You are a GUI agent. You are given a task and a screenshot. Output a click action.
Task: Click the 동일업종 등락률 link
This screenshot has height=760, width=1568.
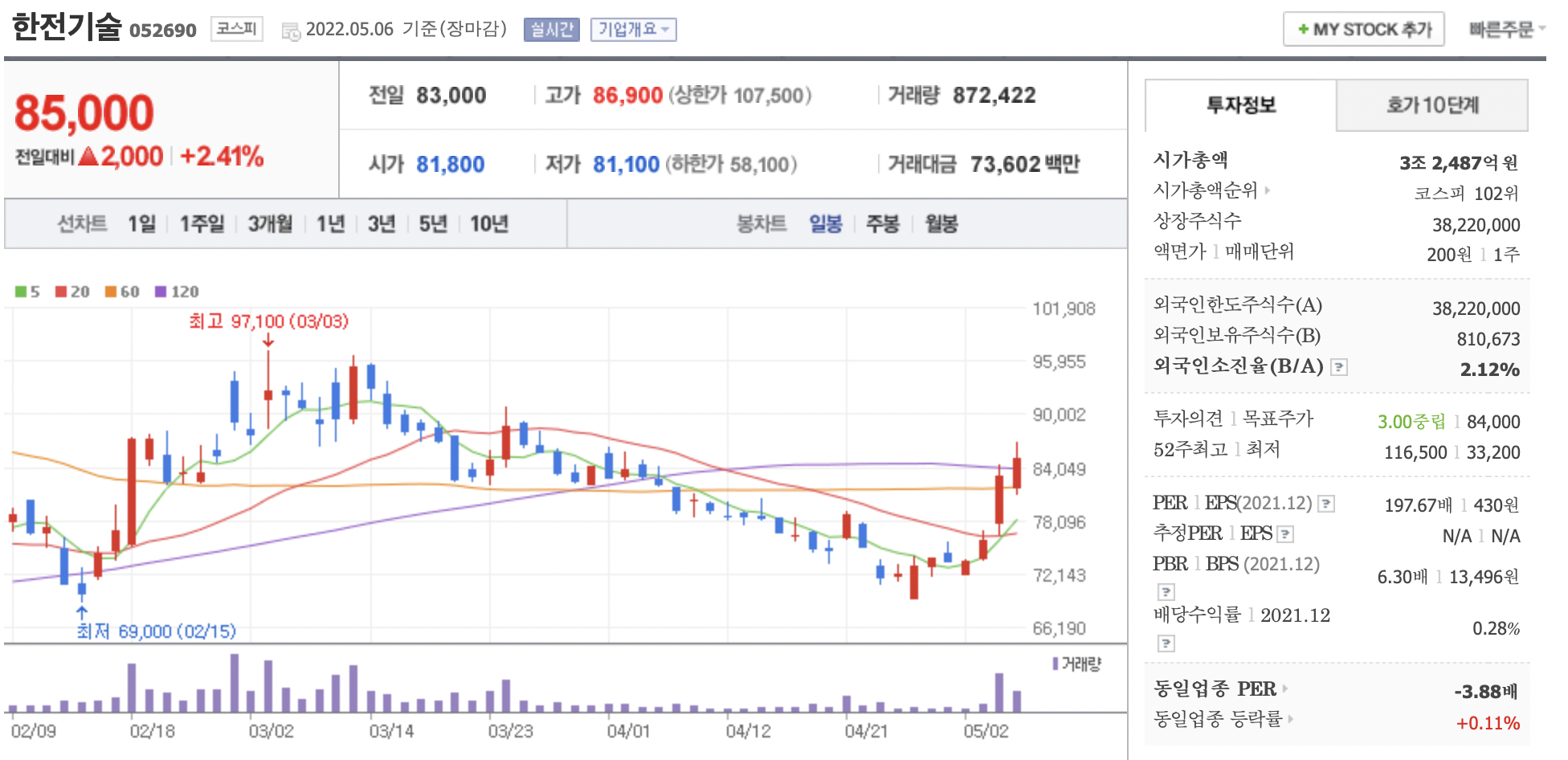(1218, 719)
